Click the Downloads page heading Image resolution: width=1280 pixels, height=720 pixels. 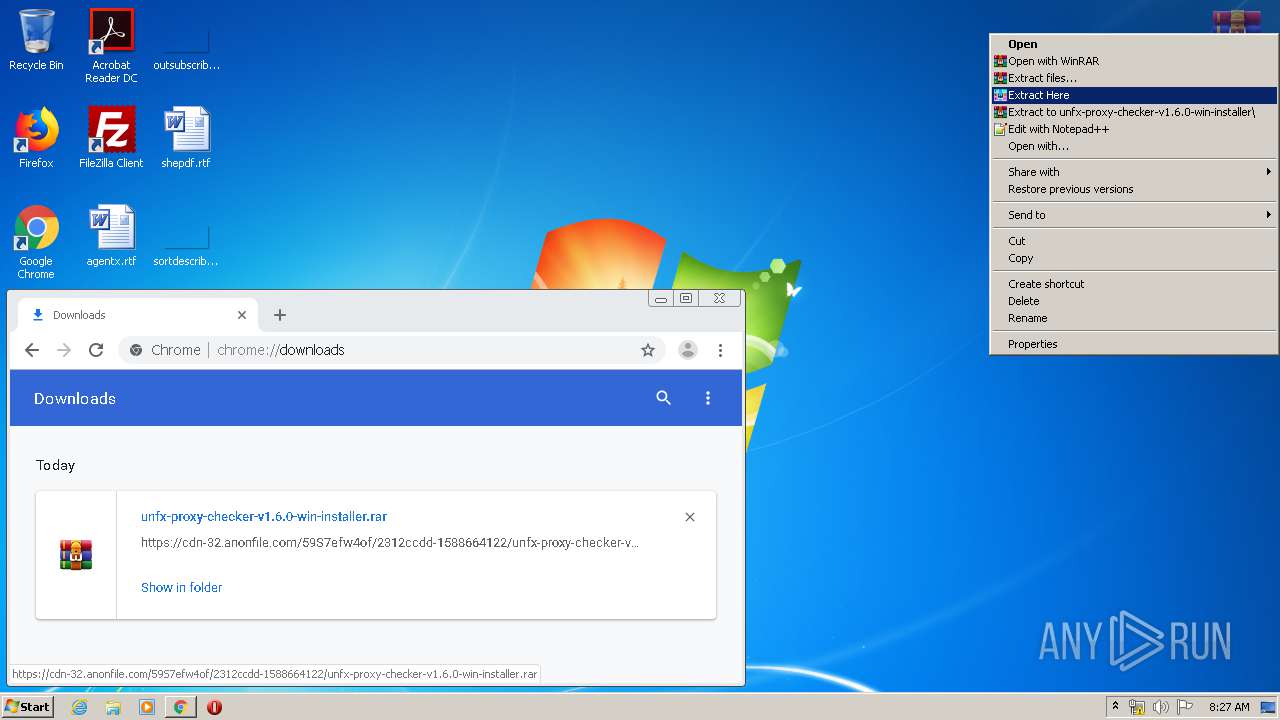coord(75,398)
